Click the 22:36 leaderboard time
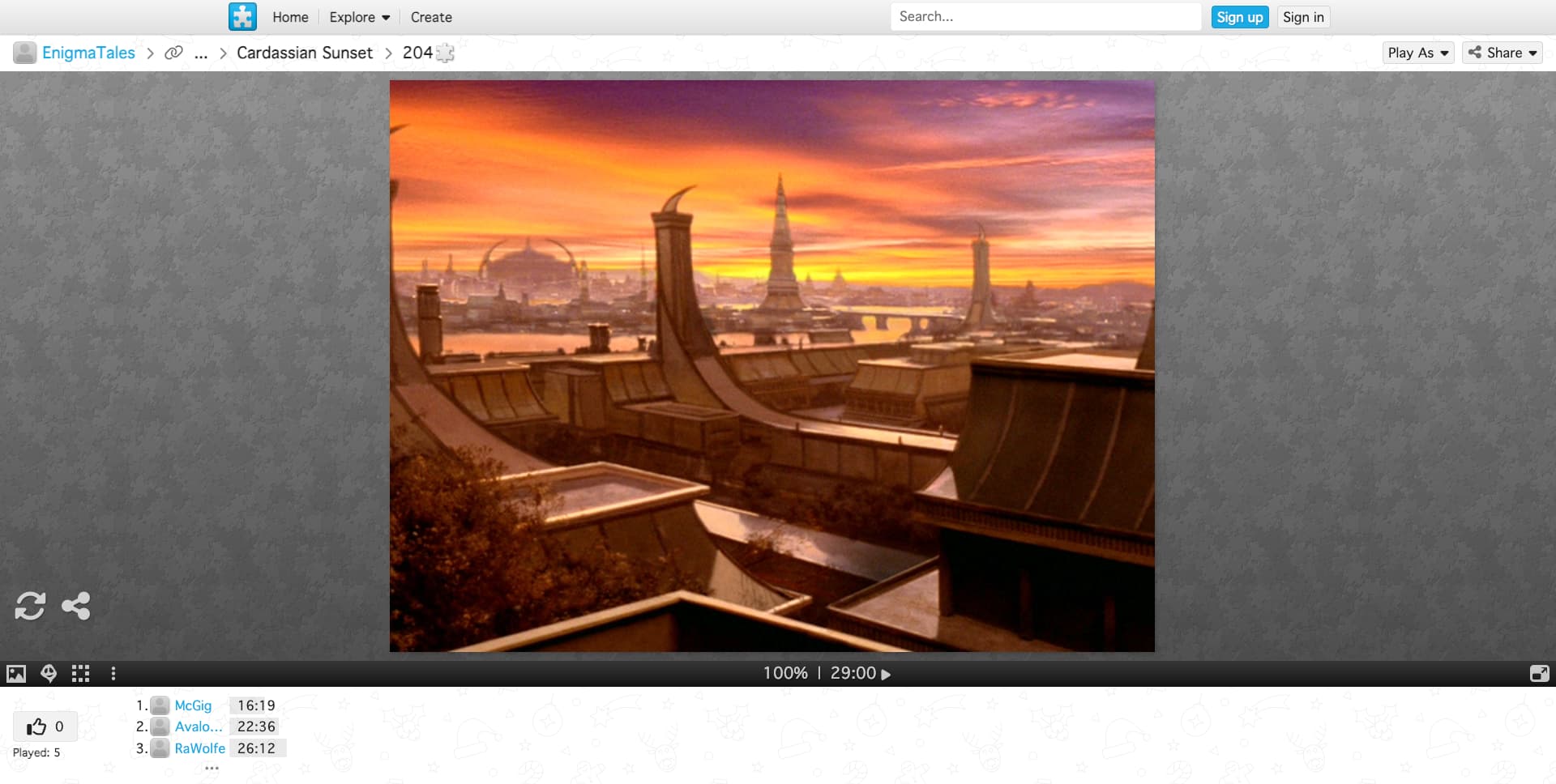The width and height of the screenshot is (1556, 784). tap(256, 726)
